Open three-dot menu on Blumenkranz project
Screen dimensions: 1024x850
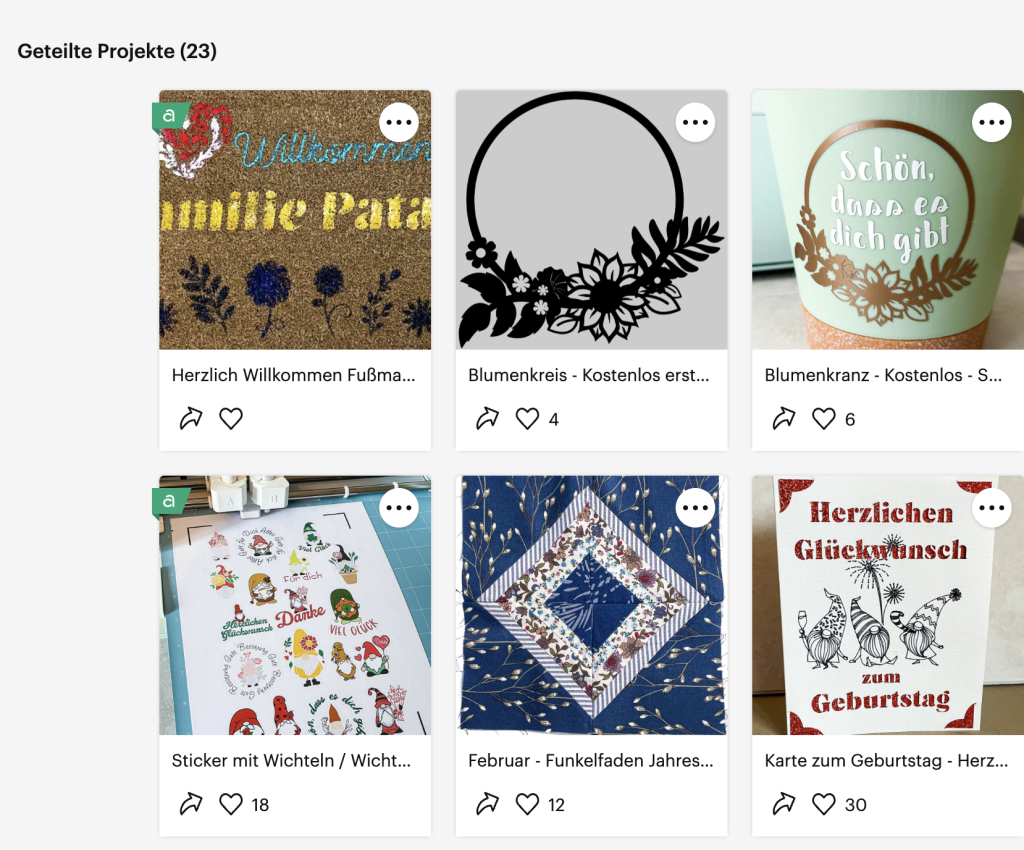click(x=991, y=123)
